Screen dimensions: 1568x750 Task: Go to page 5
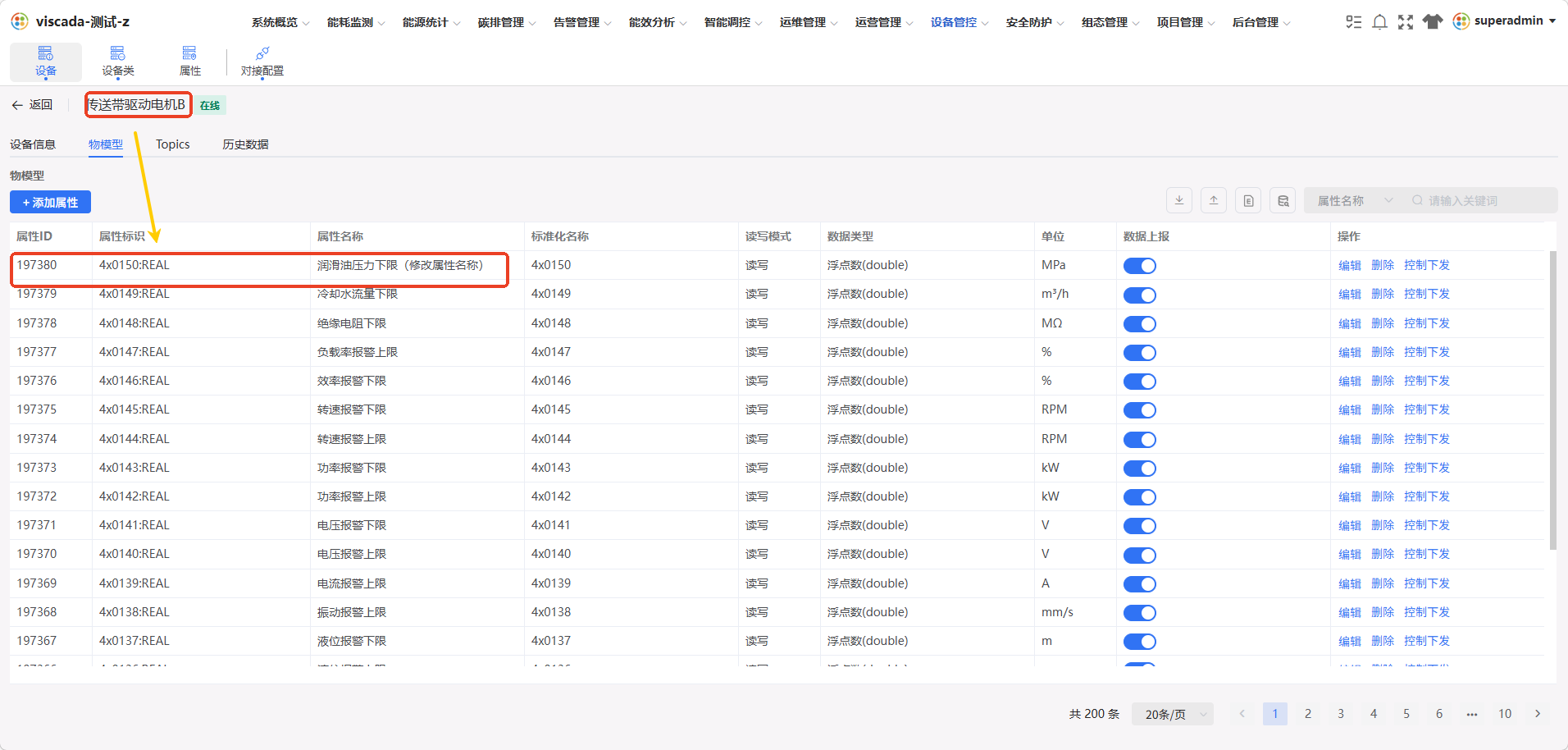(x=1406, y=714)
